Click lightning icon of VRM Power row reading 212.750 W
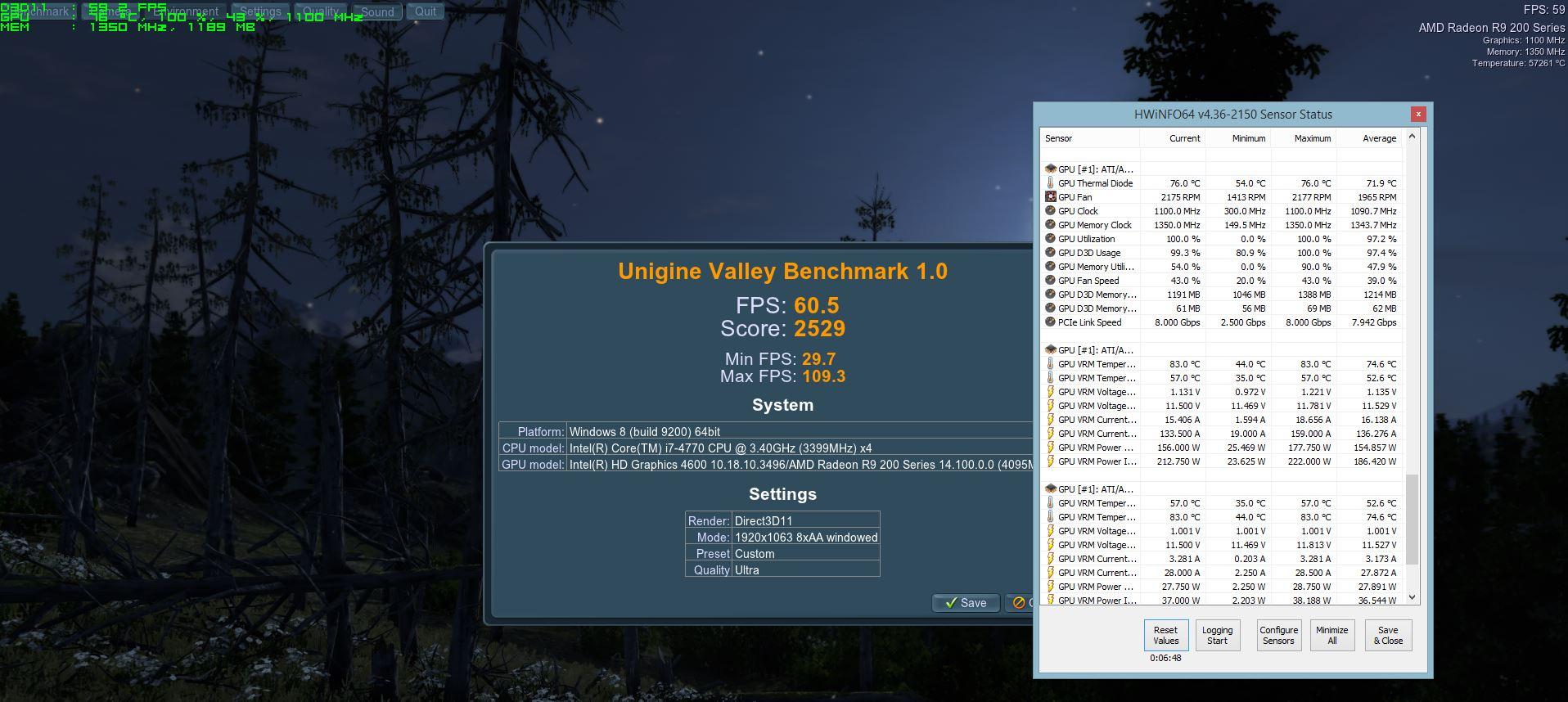 coord(1050,461)
